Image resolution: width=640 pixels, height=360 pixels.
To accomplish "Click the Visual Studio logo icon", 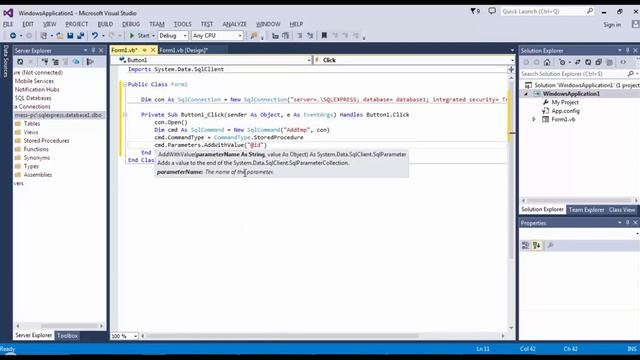I will point(8,13).
